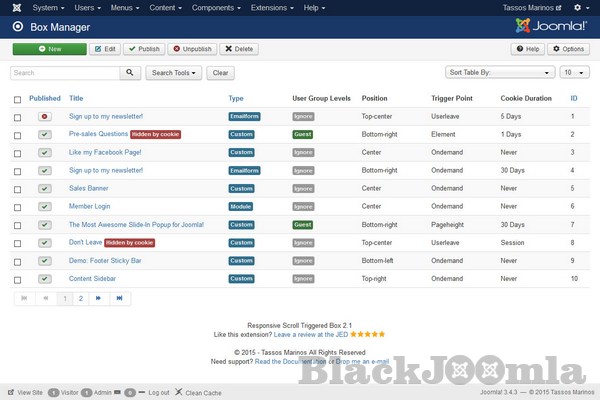This screenshot has height=400, width=600.
Task: Click the settings gear icon in top bar
Action: (x=577, y=7)
